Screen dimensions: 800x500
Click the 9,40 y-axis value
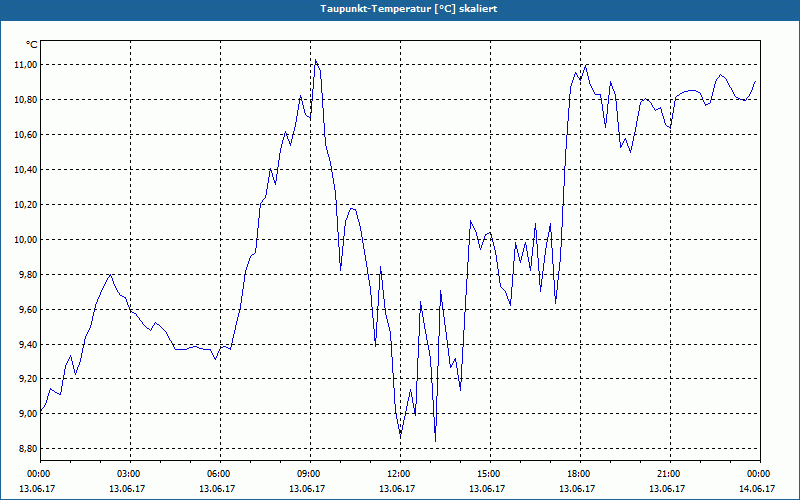[x=28, y=344]
